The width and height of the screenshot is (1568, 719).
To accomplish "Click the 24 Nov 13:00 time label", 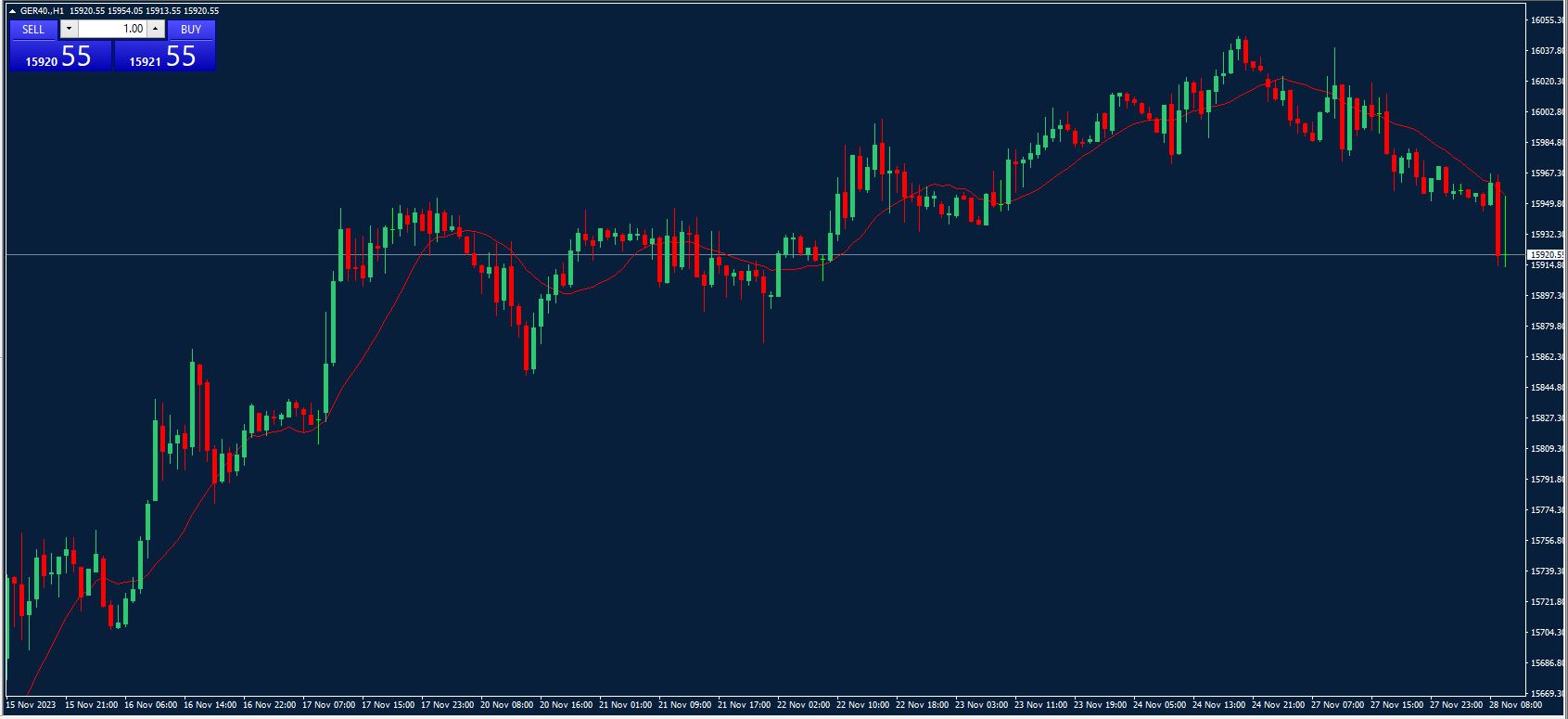I will point(1218,705).
